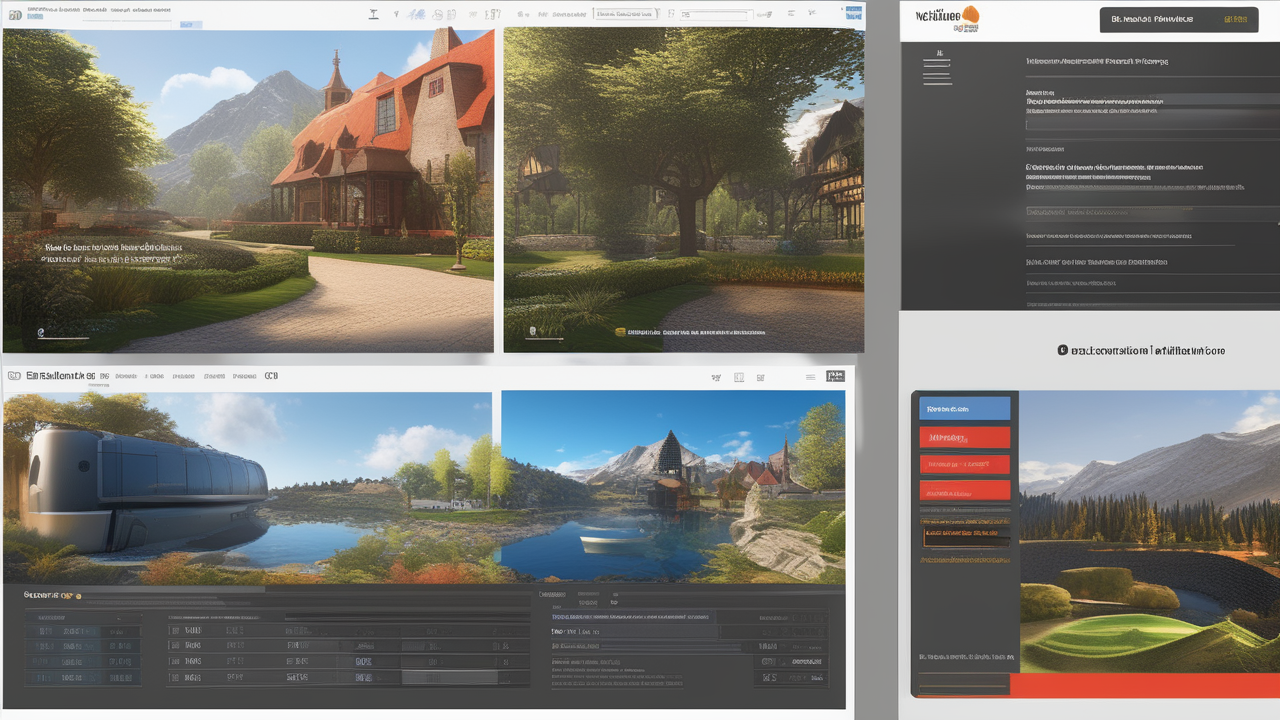Image resolution: width=1280 pixels, height=720 pixels.
Task: Click the small yellow badge icon under the tree image
Action: [620, 331]
